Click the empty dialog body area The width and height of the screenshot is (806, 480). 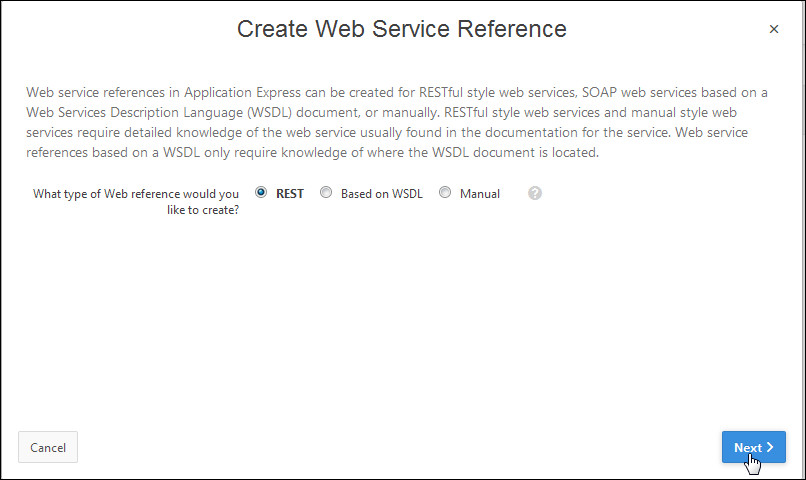tap(400, 320)
